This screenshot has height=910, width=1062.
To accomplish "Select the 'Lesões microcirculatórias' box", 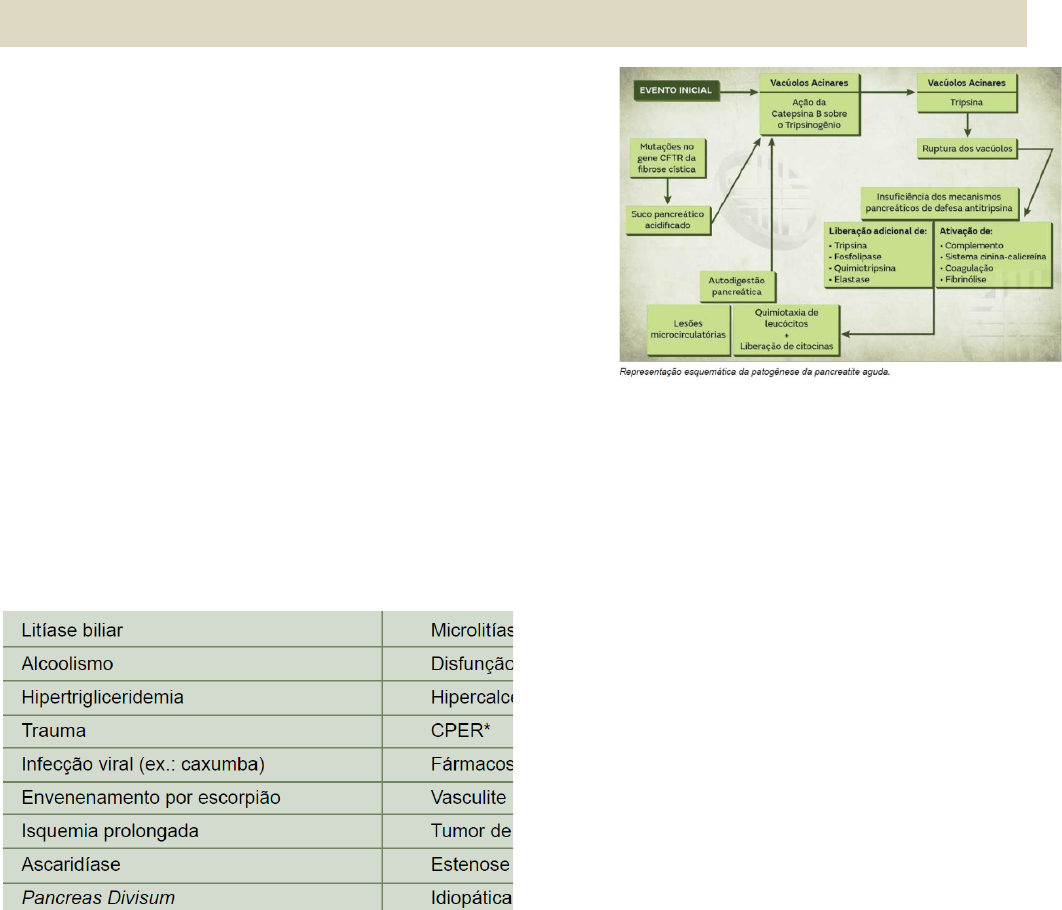I will point(687,330).
